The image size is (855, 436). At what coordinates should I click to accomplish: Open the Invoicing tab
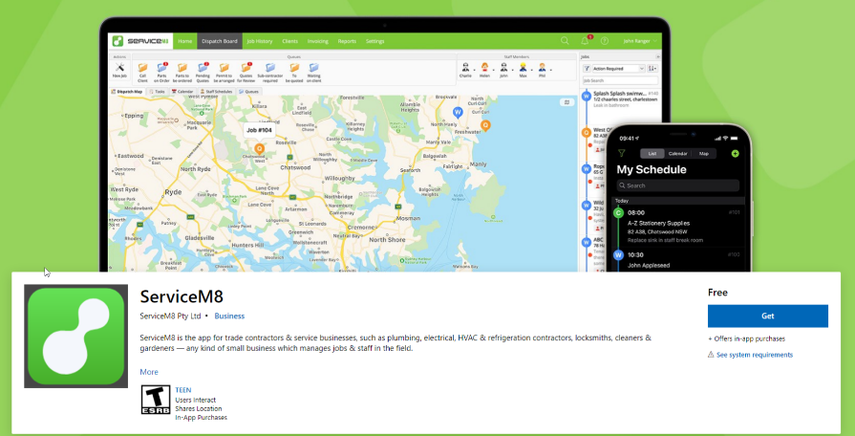(317, 41)
